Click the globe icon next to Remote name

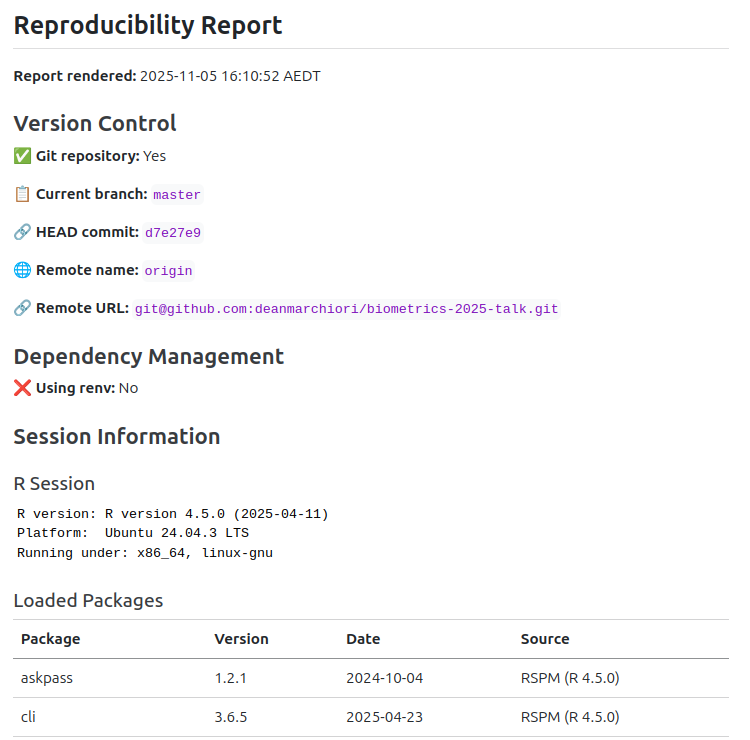point(22,270)
